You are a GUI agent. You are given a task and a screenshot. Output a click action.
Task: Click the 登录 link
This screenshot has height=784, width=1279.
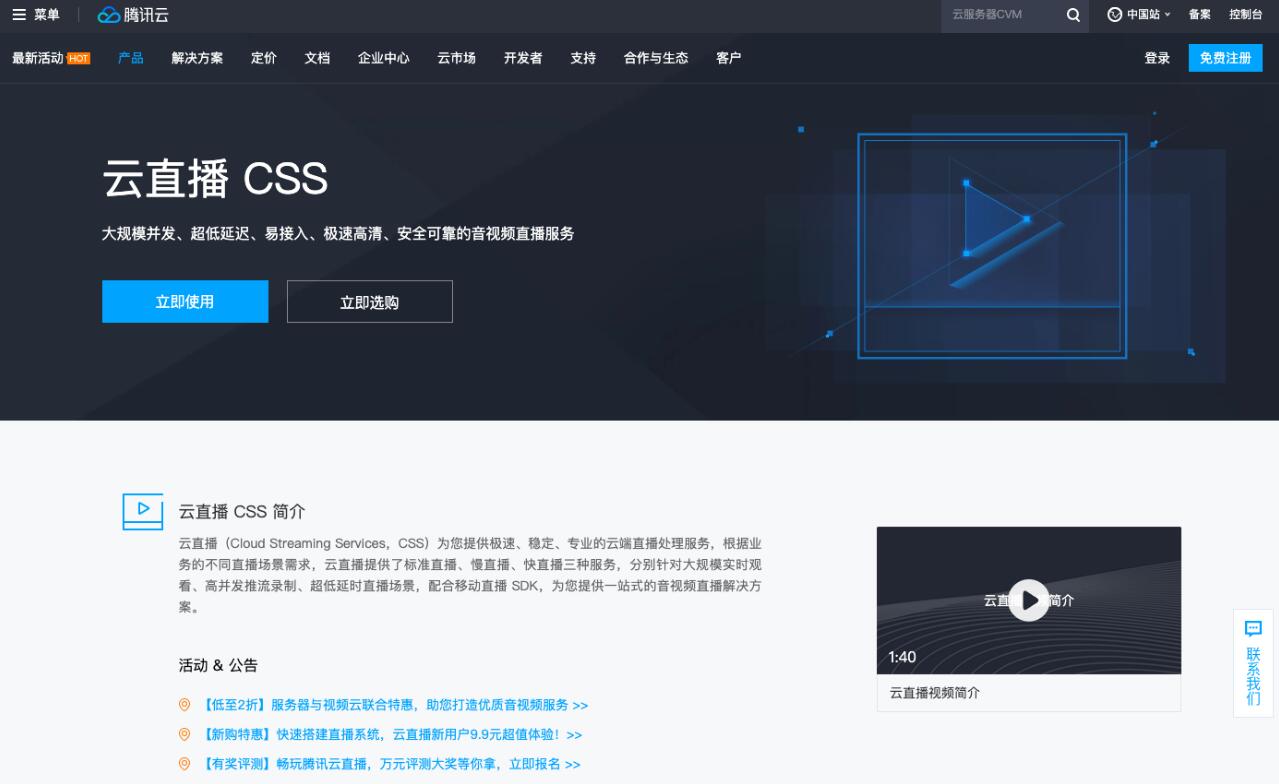(x=1157, y=58)
